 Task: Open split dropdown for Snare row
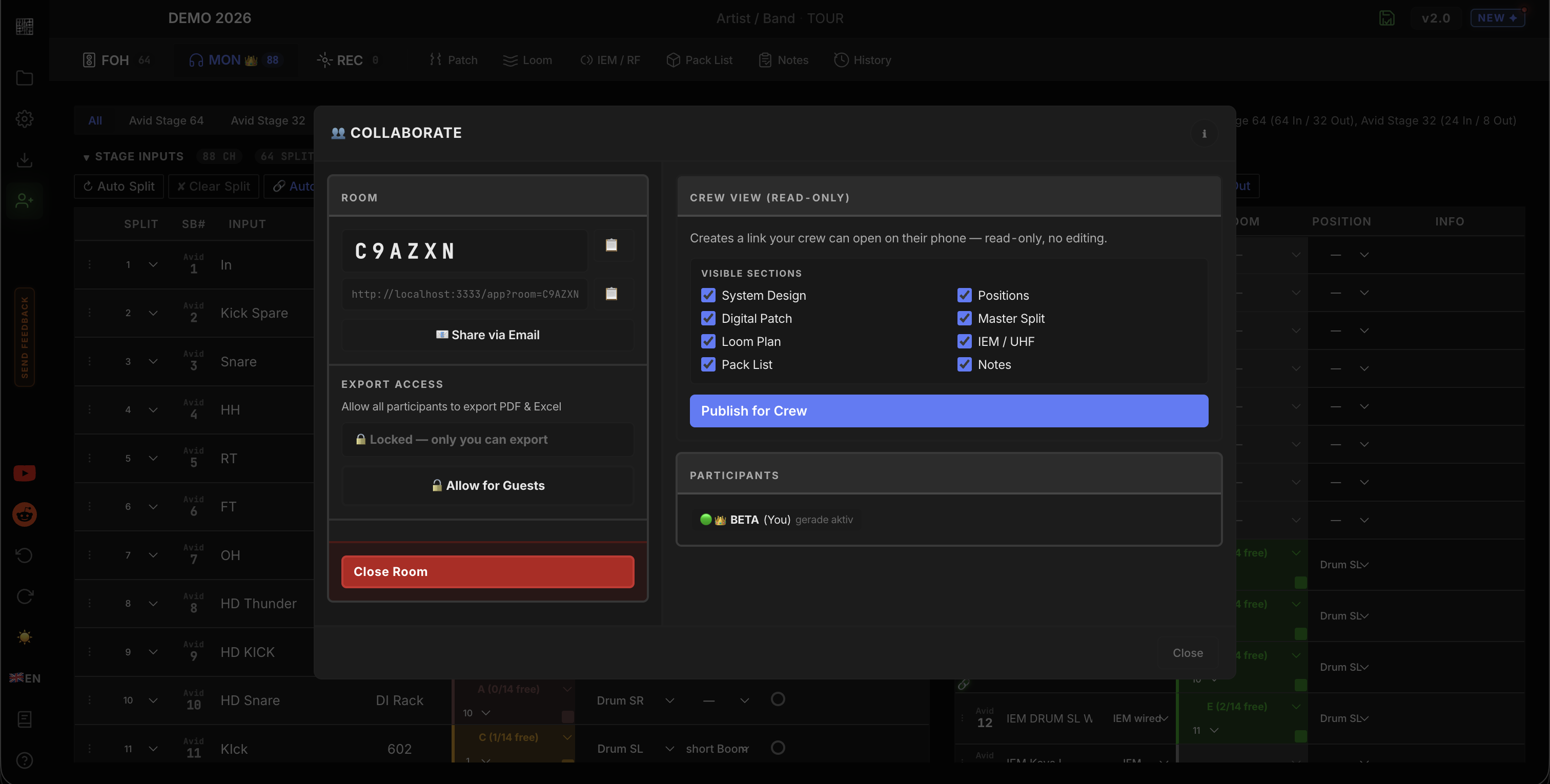(153, 362)
